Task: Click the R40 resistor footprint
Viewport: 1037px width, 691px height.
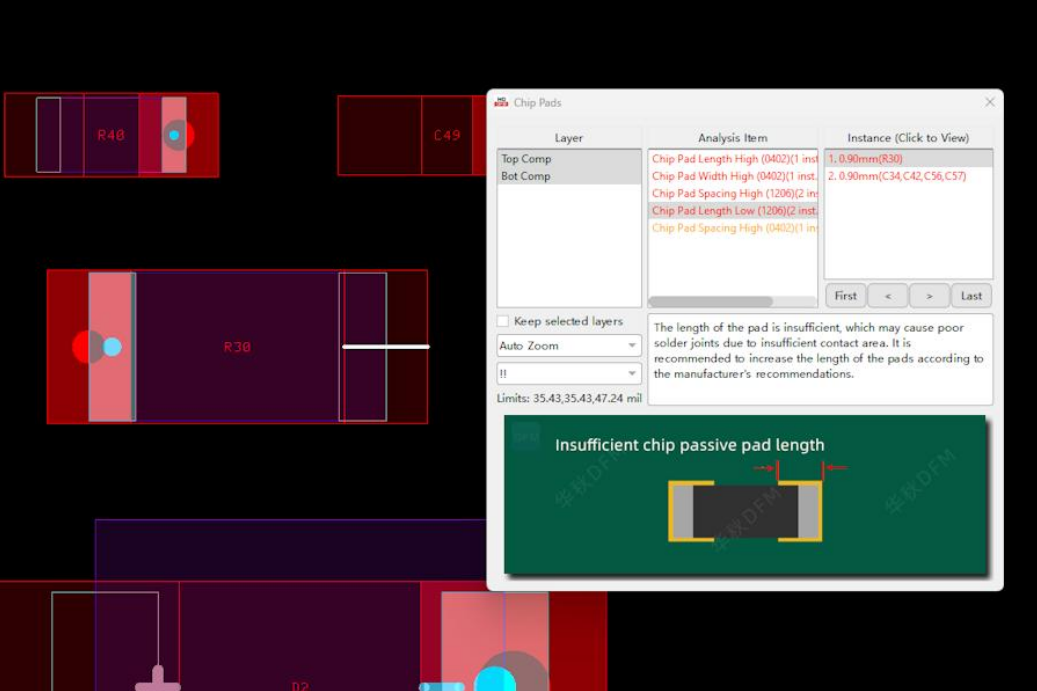Action: [110, 135]
